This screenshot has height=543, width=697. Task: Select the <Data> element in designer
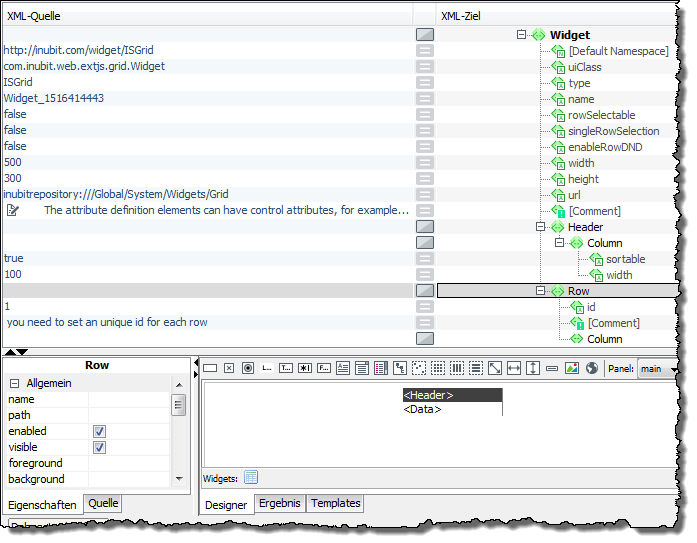pyautogui.click(x=422, y=409)
